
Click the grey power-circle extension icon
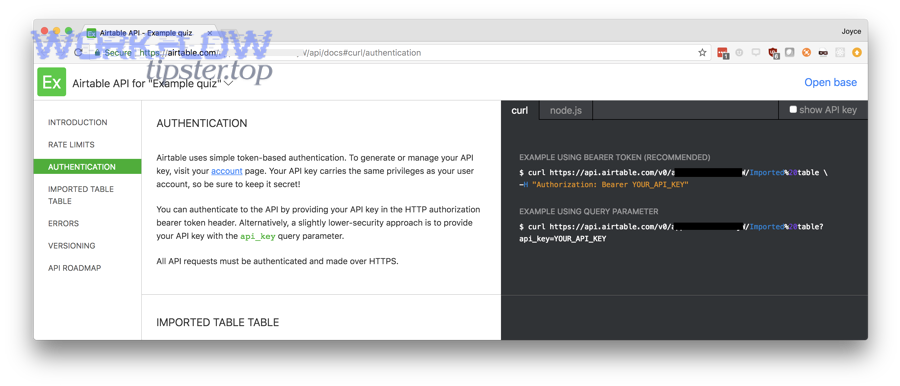739,52
